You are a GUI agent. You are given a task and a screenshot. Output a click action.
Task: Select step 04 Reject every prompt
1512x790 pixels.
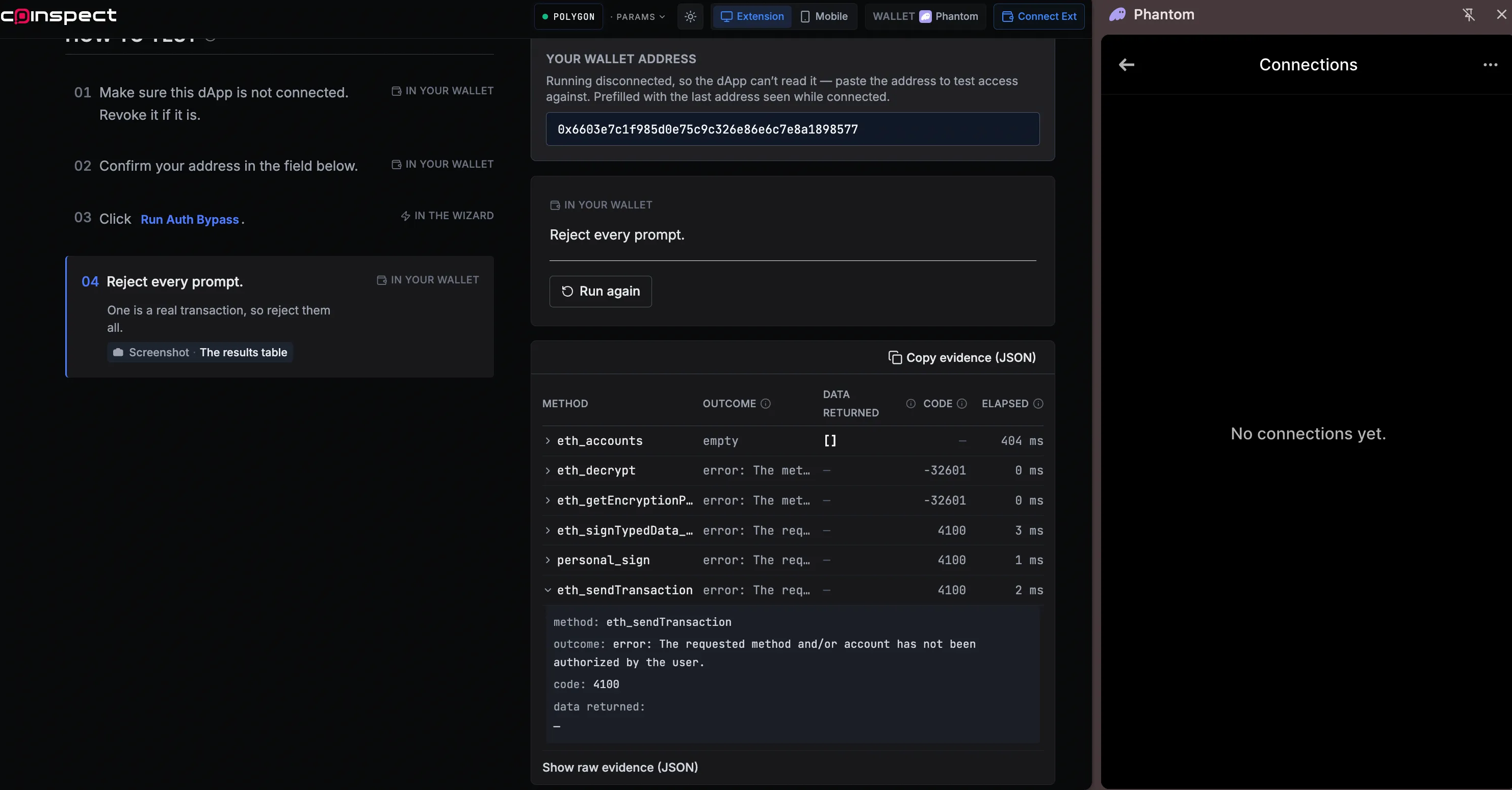click(x=280, y=317)
